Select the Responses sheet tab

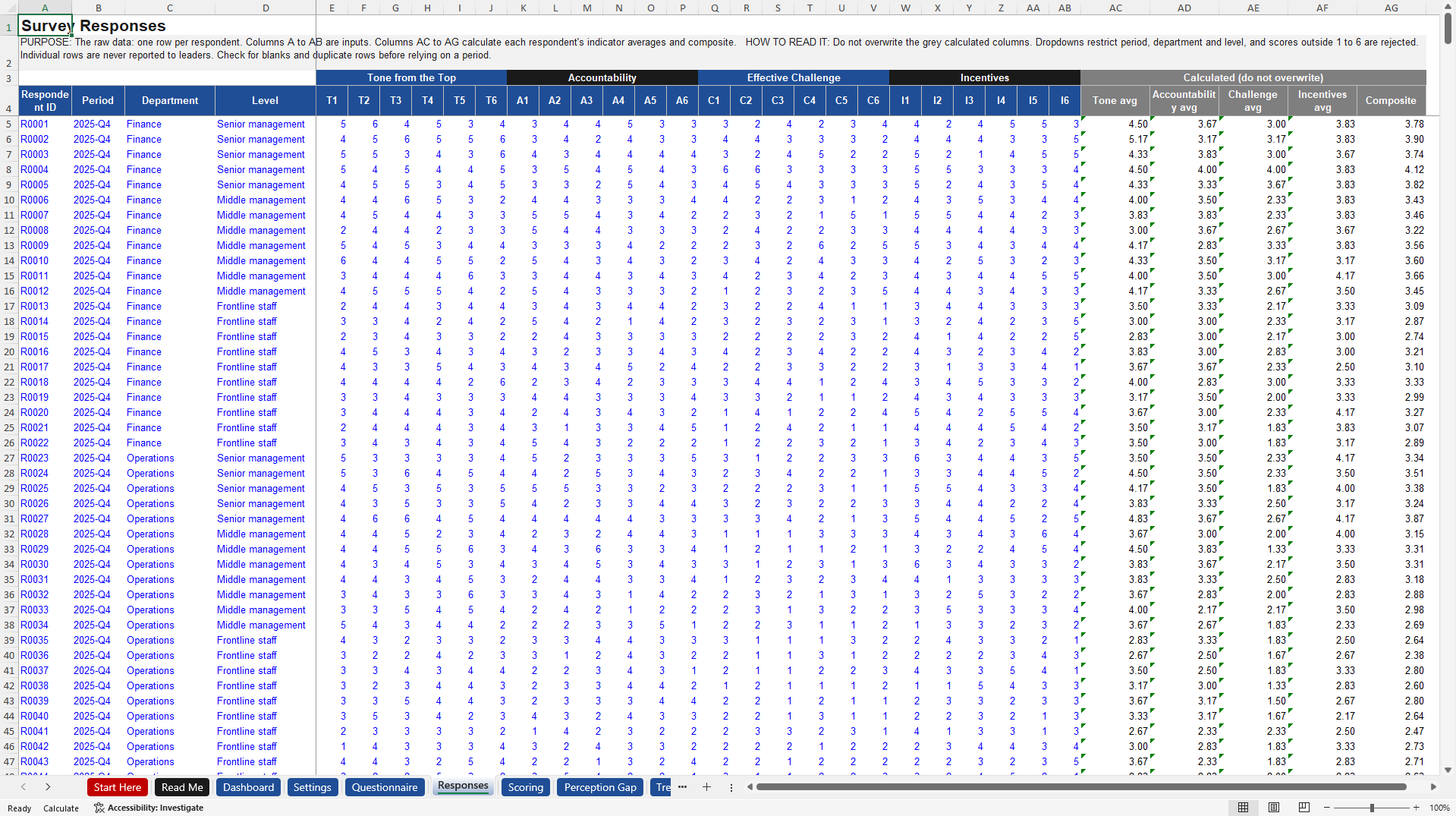click(463, 786)
